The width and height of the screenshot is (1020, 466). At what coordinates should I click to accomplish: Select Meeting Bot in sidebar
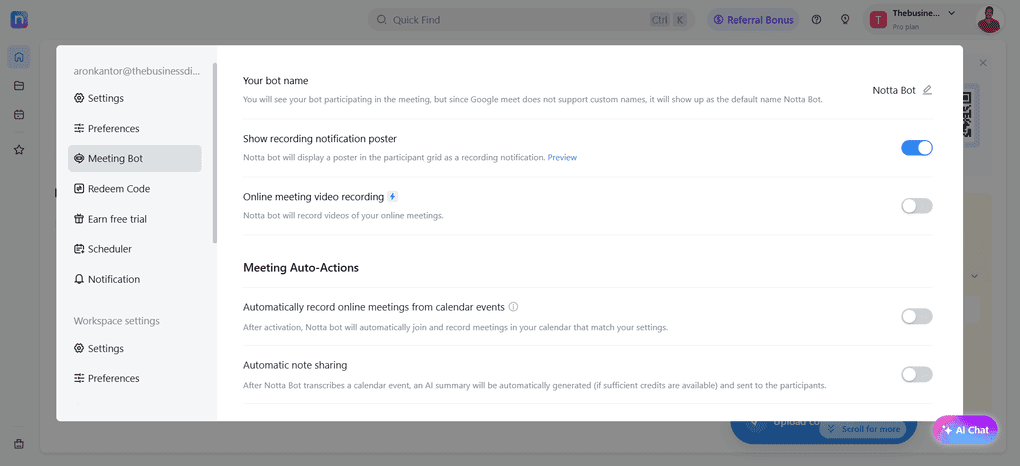pos(135,158)
